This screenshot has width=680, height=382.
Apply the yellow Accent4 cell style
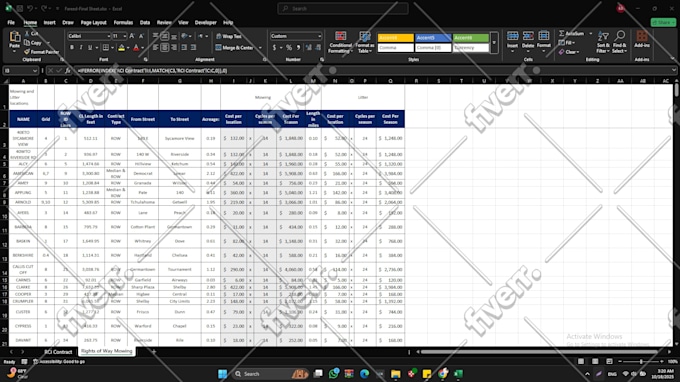395,38
